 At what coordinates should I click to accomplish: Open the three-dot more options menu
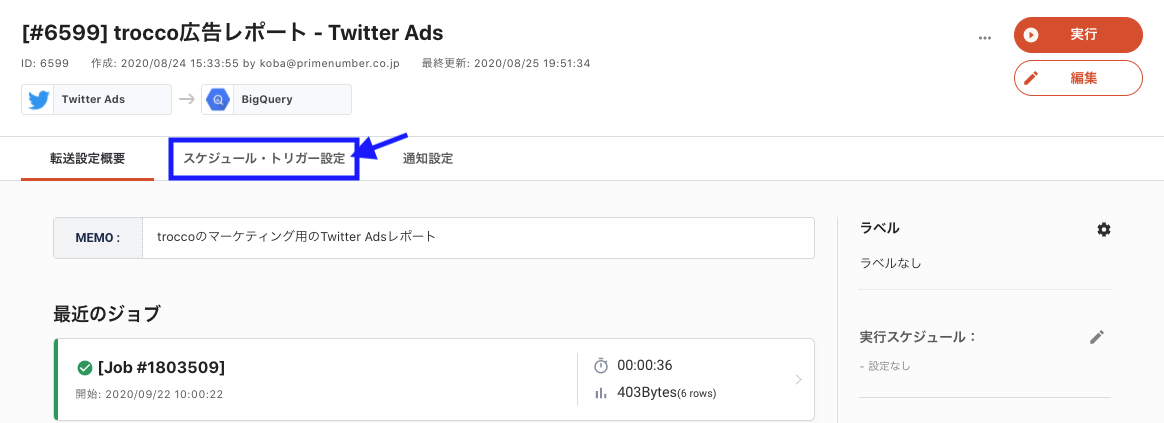click(x=985, y=36)
